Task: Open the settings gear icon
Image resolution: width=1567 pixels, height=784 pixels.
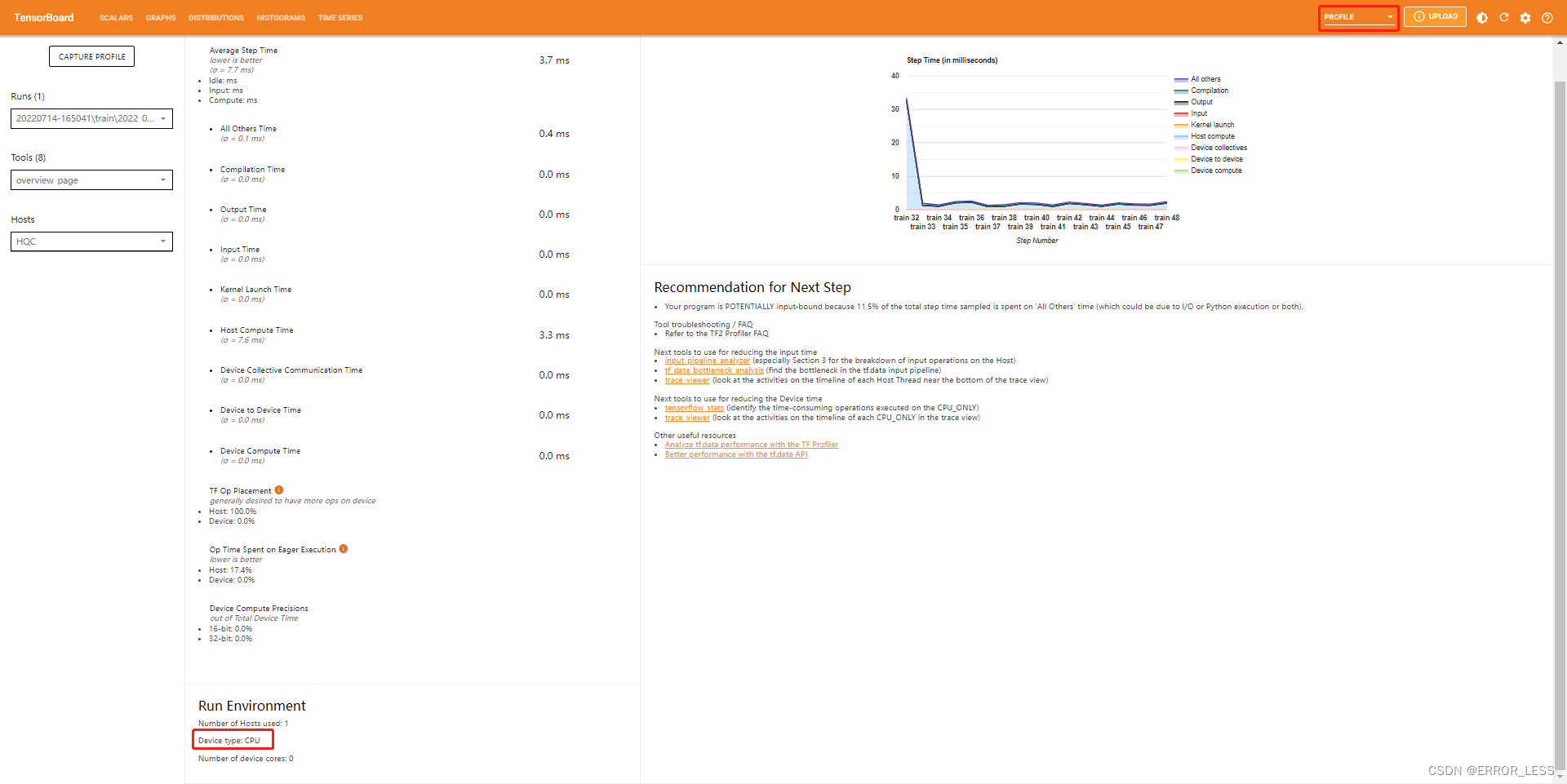Action: [1525, 17]
